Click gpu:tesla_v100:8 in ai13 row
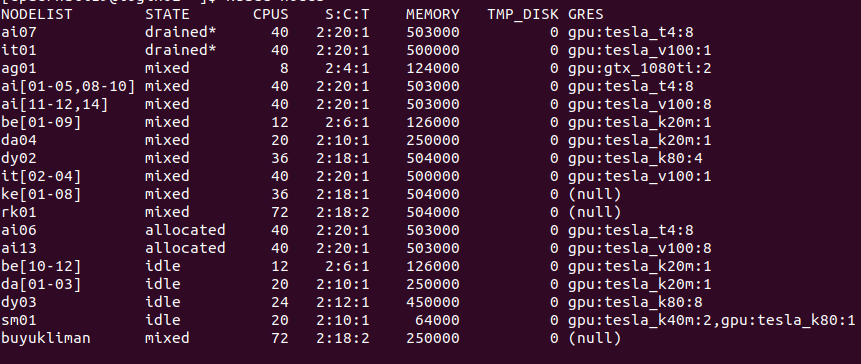The height and width of the screenshot is (364, 861). [x=640, y=249]
